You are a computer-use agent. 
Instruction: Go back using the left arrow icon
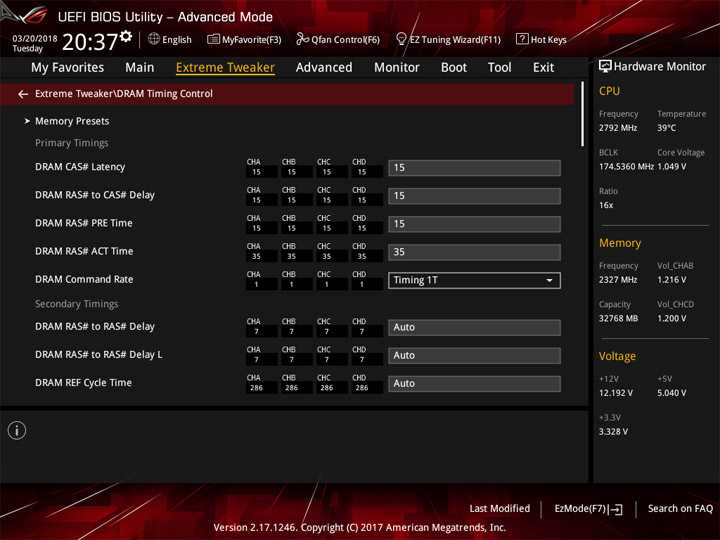pos(23,94)
